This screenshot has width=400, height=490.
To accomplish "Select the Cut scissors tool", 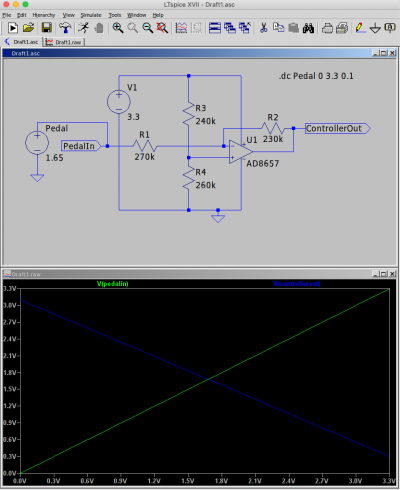I will tap(263, 28).
